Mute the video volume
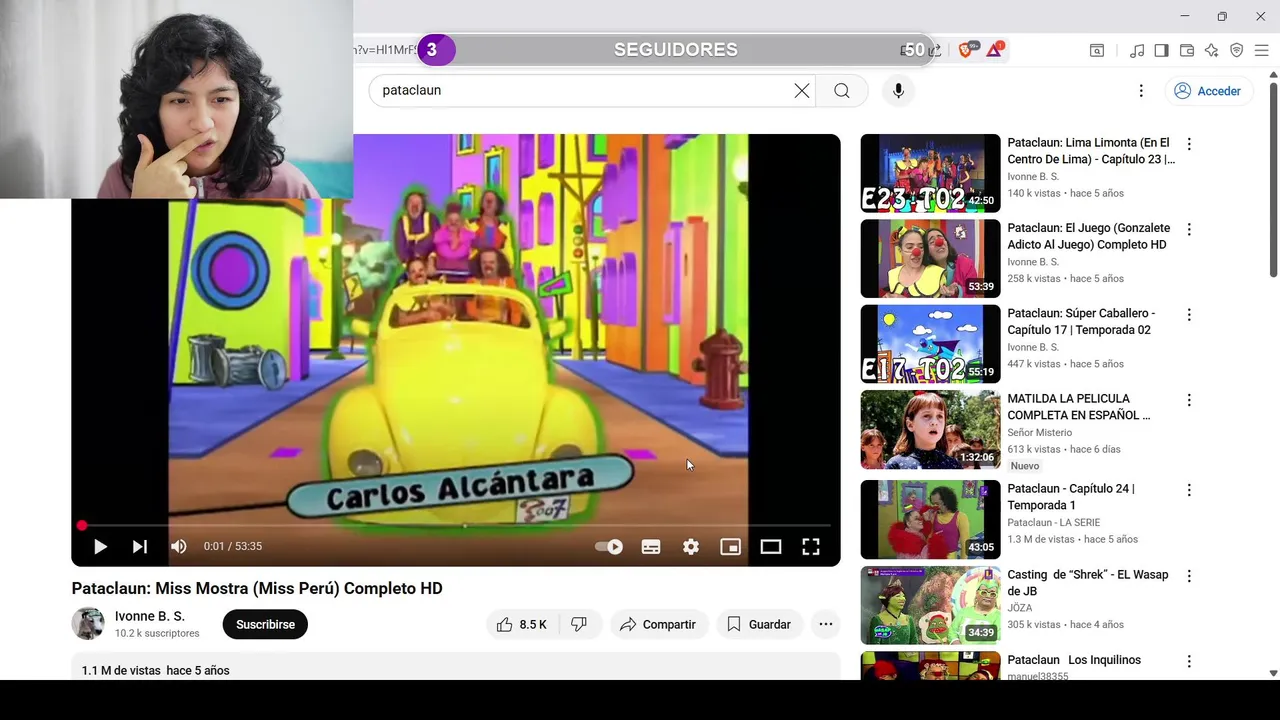The width and height of the screenshot is (1280, 720). point(179,546)
